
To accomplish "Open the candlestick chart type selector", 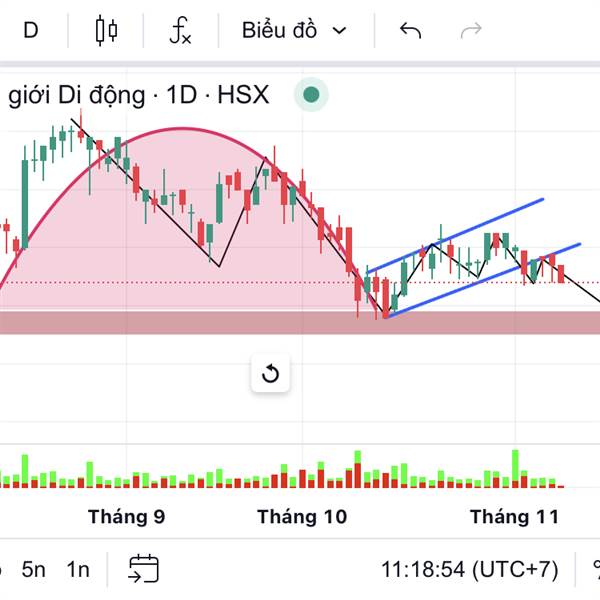I will [106, 30].
